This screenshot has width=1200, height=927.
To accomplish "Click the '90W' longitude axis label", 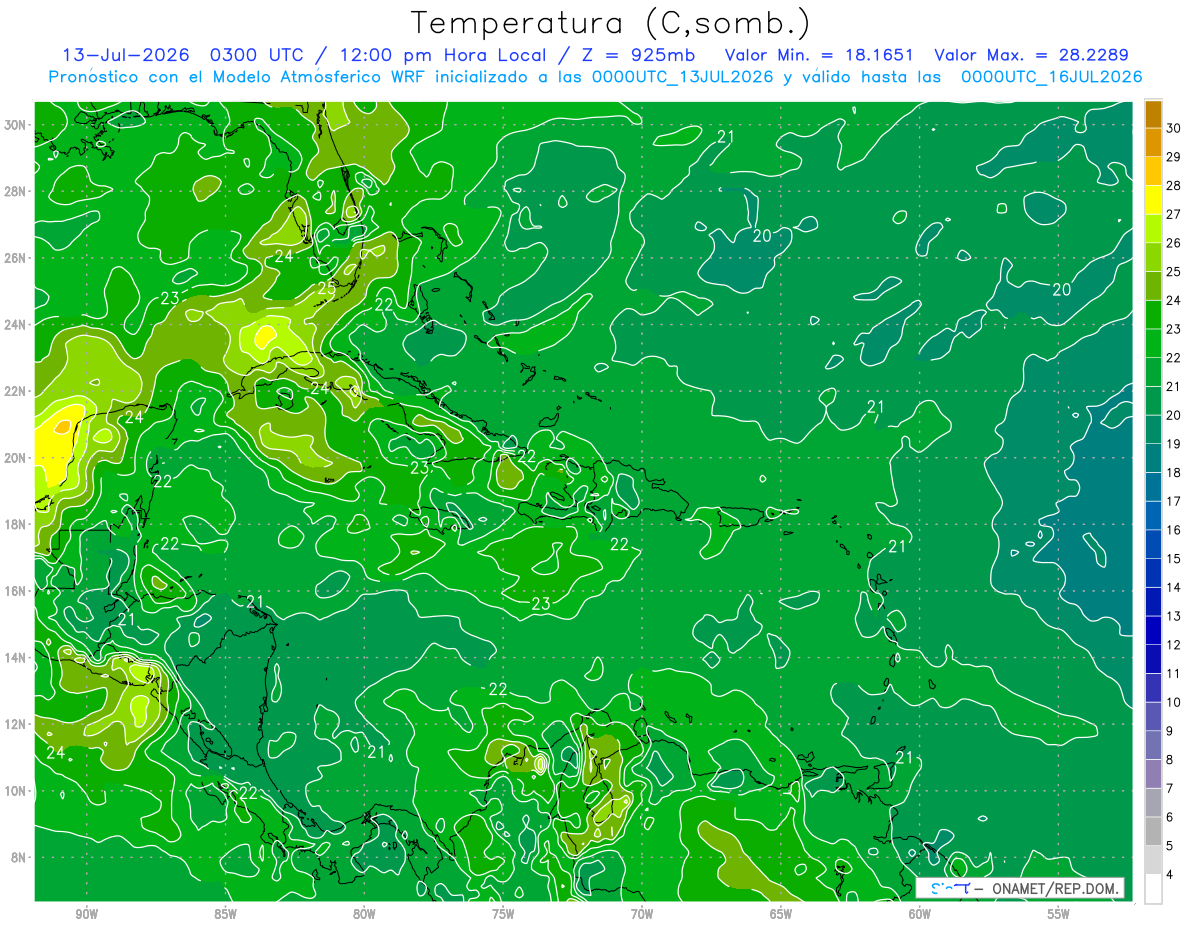I will (86, 915).
